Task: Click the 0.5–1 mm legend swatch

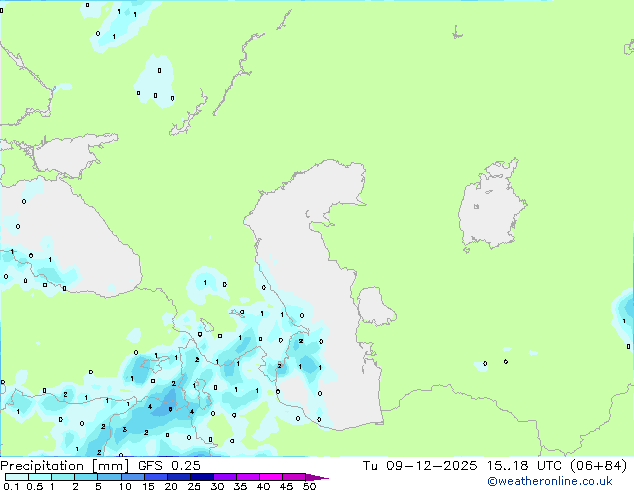Action: tap(40, 477)
